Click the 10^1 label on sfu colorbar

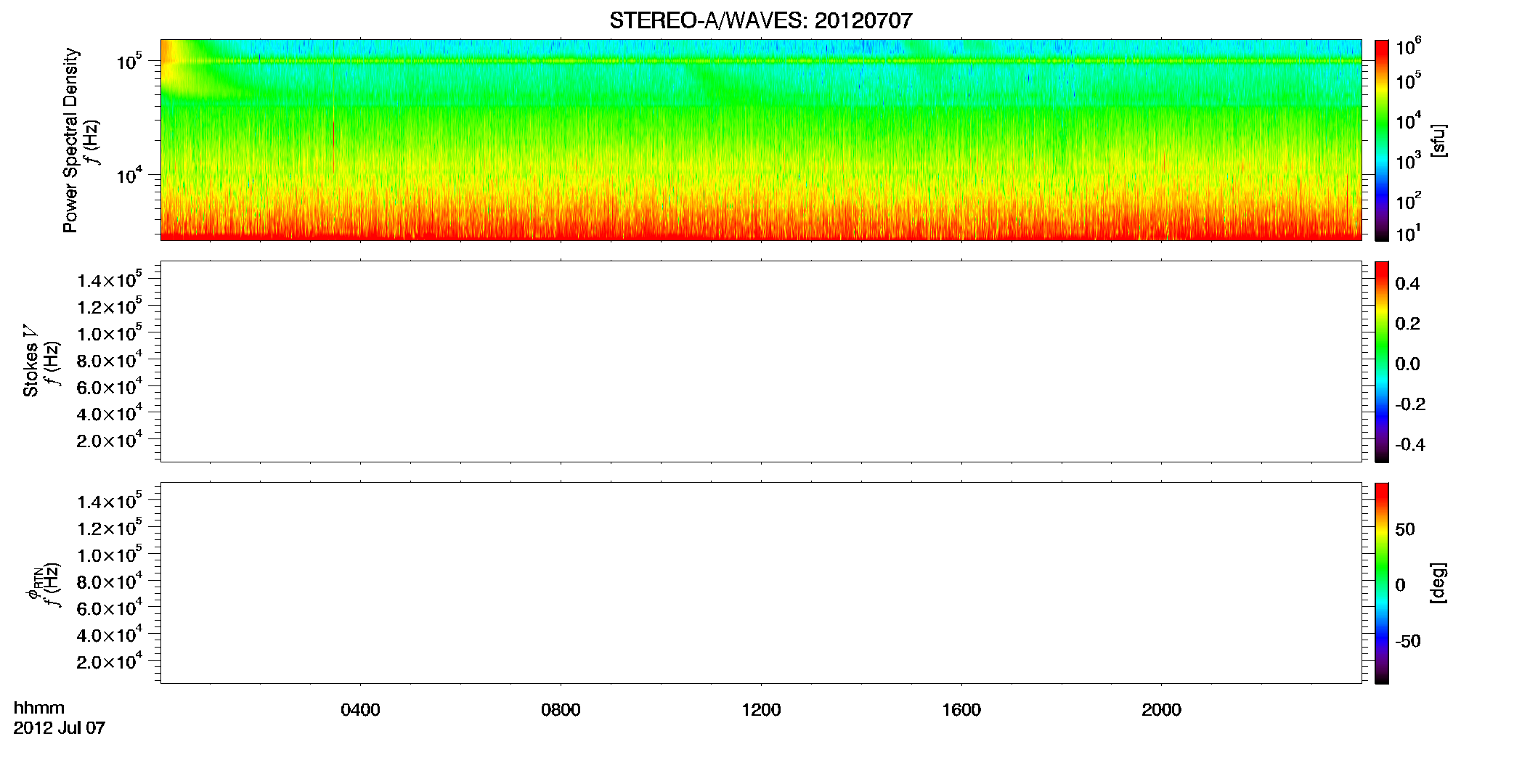(x=1409, y=233)
